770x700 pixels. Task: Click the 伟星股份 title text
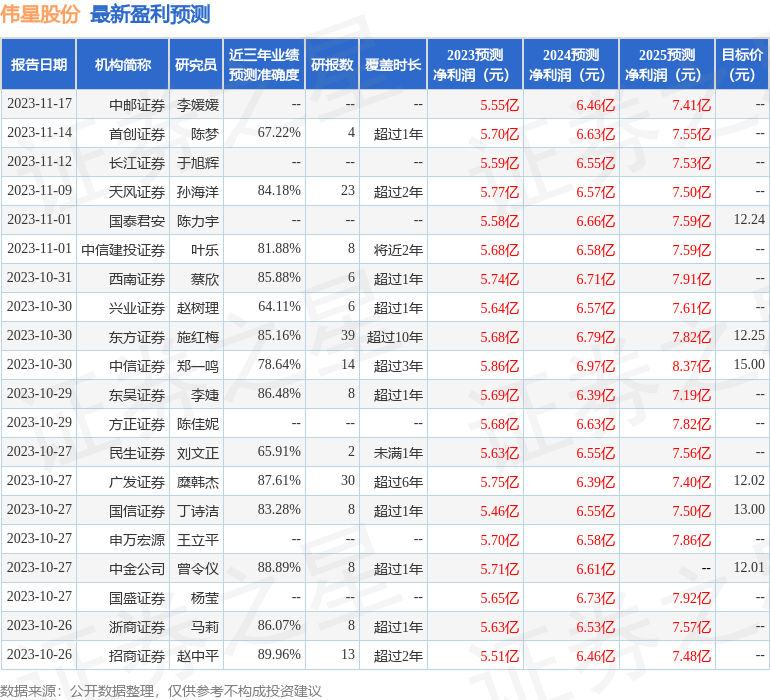pos(40,14)
